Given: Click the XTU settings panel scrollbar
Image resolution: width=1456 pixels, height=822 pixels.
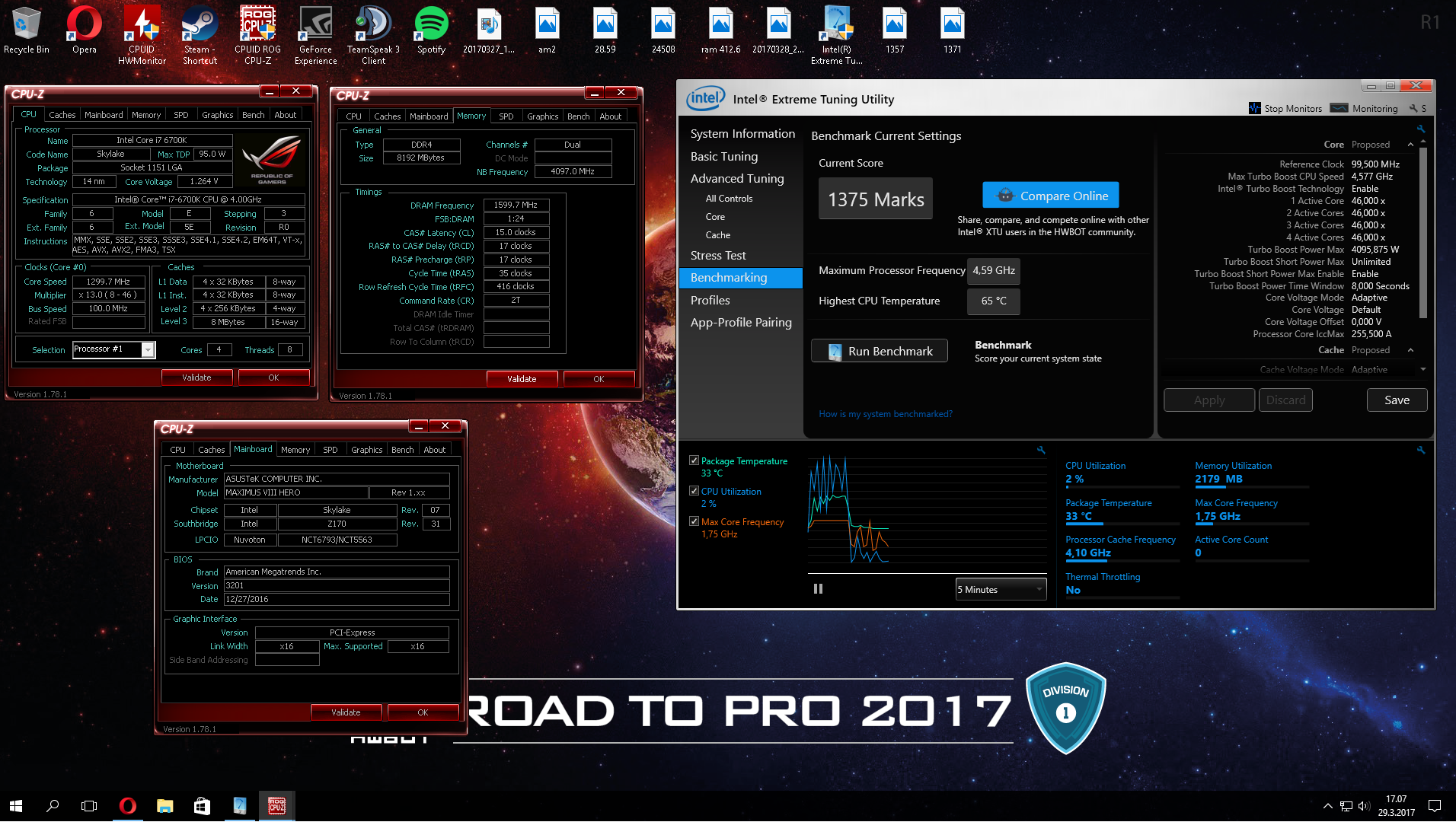Looking at the screenshot, I should (1422, 232).
